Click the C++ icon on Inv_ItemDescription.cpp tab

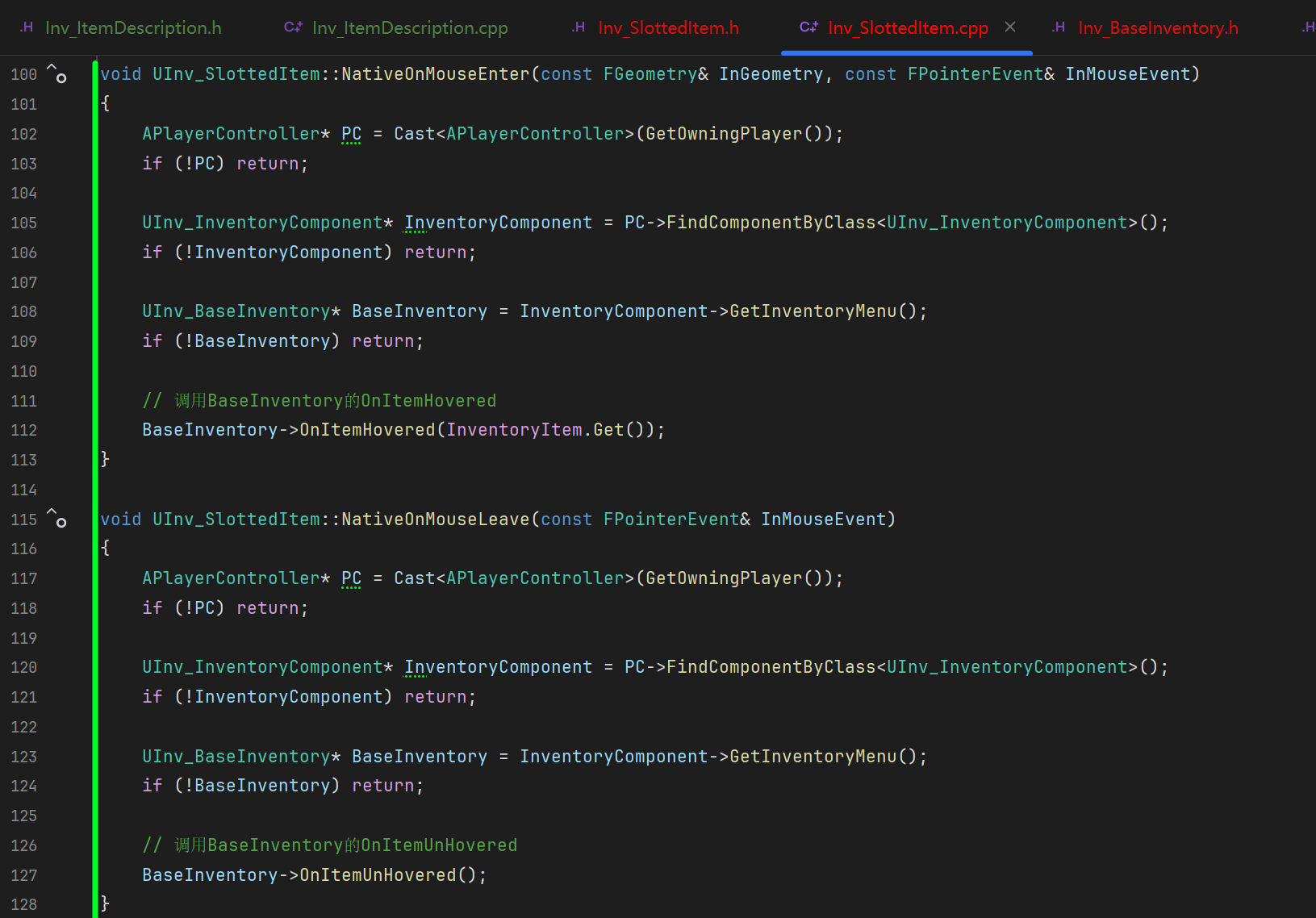pyautogui.click(x=293, y=27)
